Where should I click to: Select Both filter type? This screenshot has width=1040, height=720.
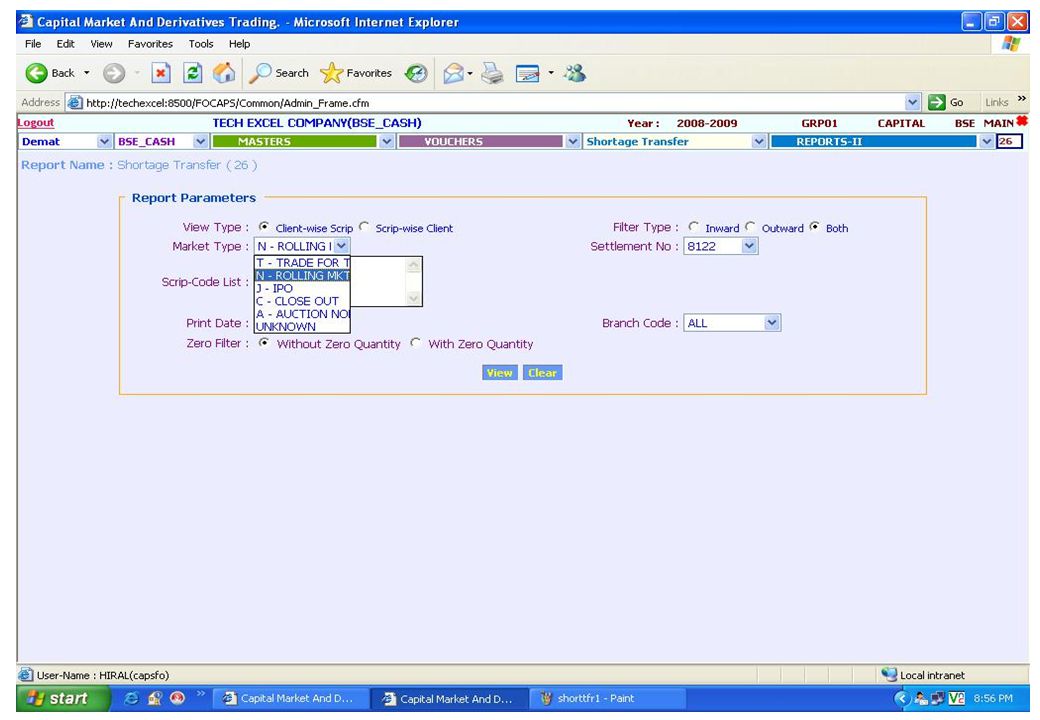pyautogui.click(x=814, y=227)
